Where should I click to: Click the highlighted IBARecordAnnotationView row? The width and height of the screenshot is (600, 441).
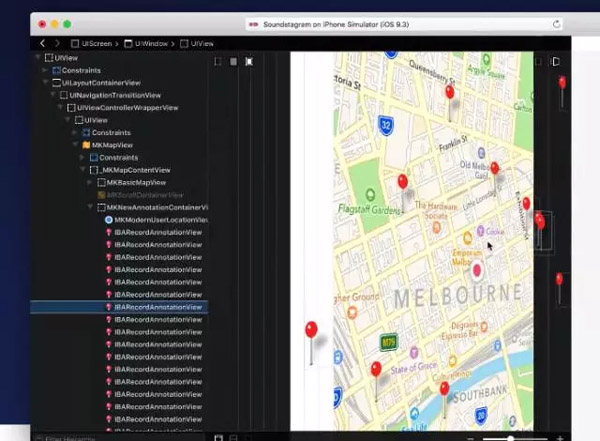coord(119,307)
